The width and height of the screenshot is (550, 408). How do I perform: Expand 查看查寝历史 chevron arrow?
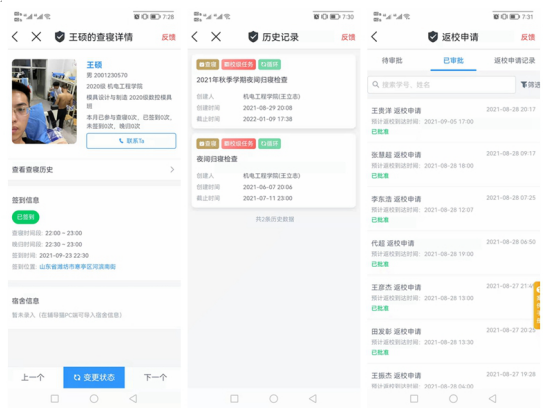click(172, 169)
